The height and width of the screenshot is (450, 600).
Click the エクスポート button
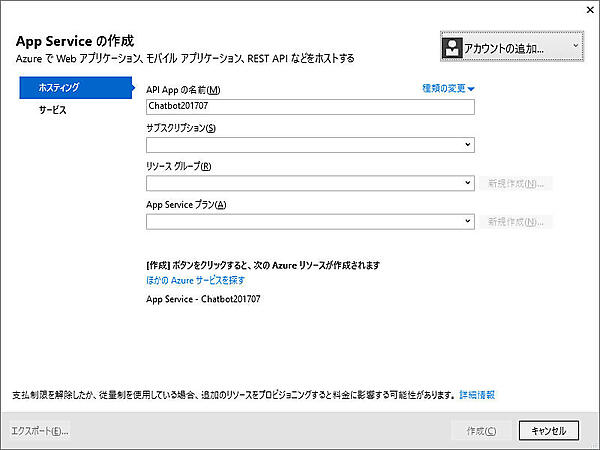coord(39,431)
